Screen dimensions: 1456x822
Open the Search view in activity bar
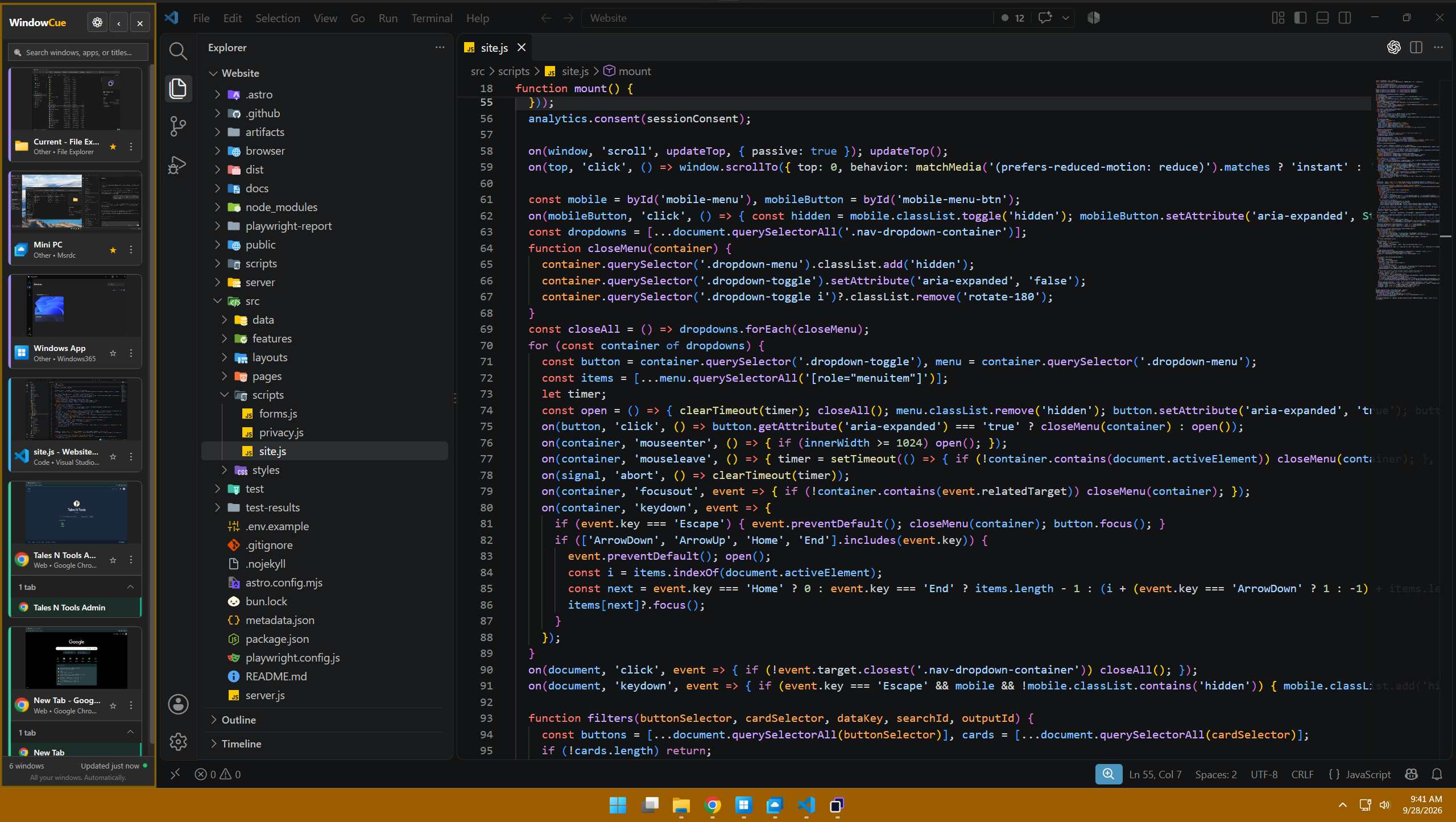178,51
